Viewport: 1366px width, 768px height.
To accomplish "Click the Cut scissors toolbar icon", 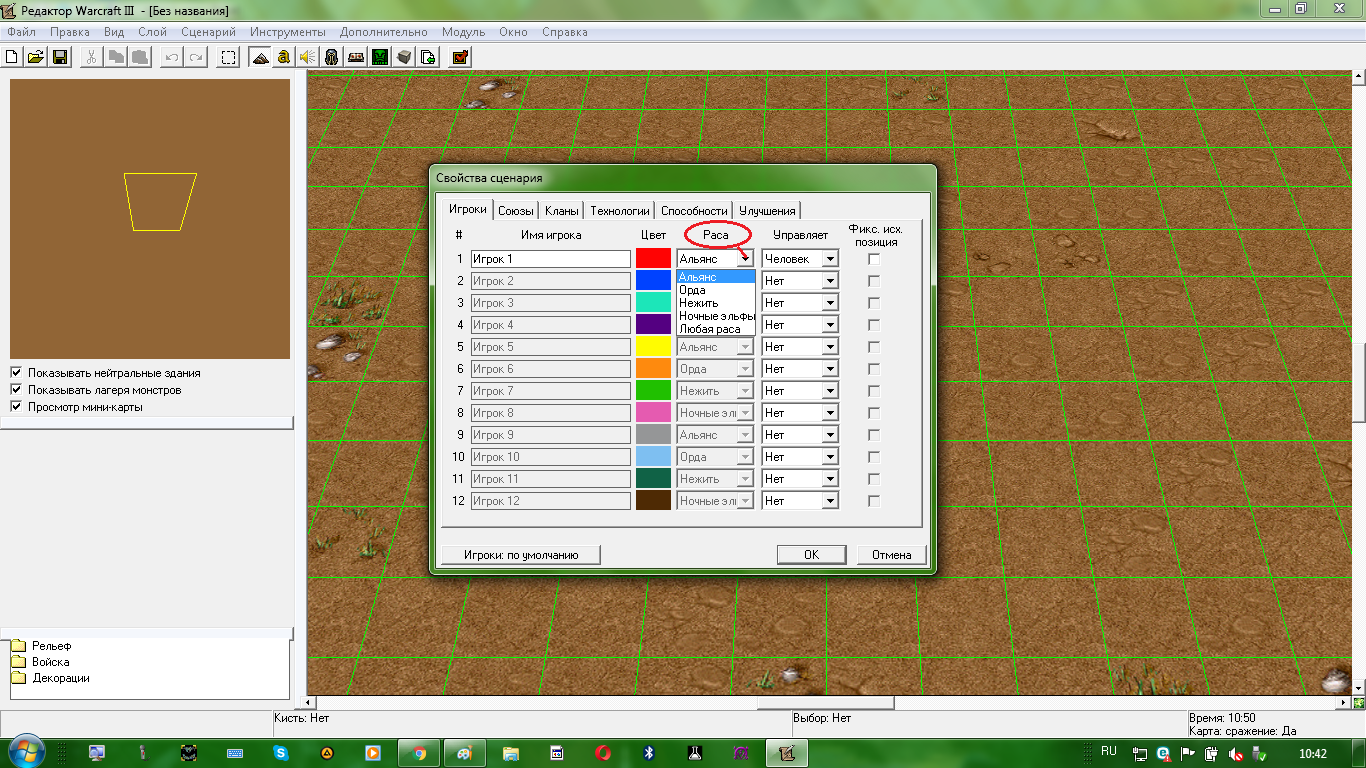I will [x=91, y=57].
